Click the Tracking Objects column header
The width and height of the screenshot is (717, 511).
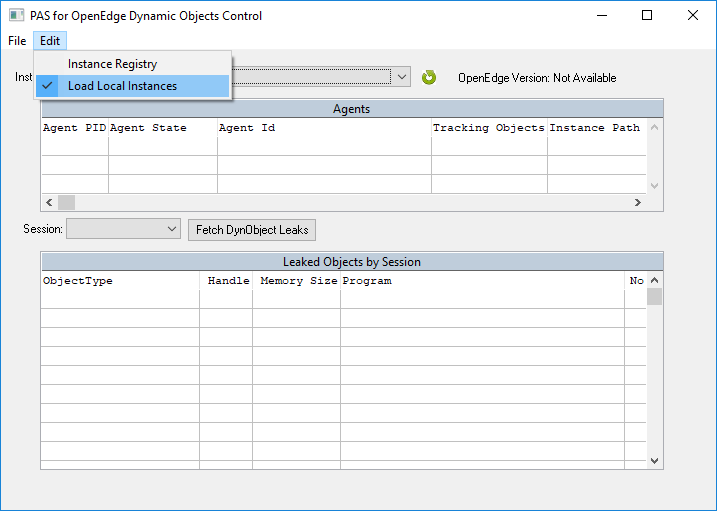(489, 128)
